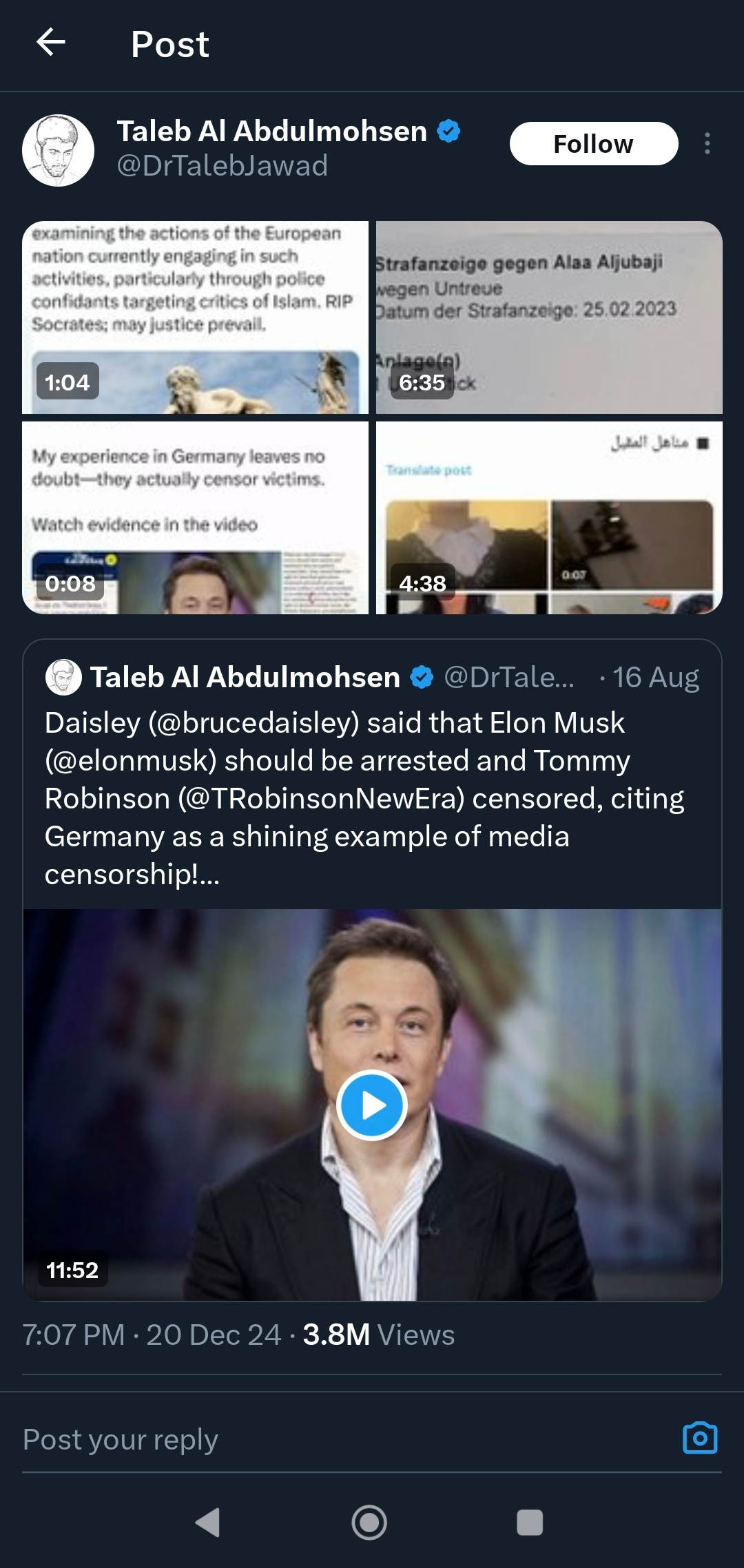Play the Elon Musk video

[x=372, y=1105]
